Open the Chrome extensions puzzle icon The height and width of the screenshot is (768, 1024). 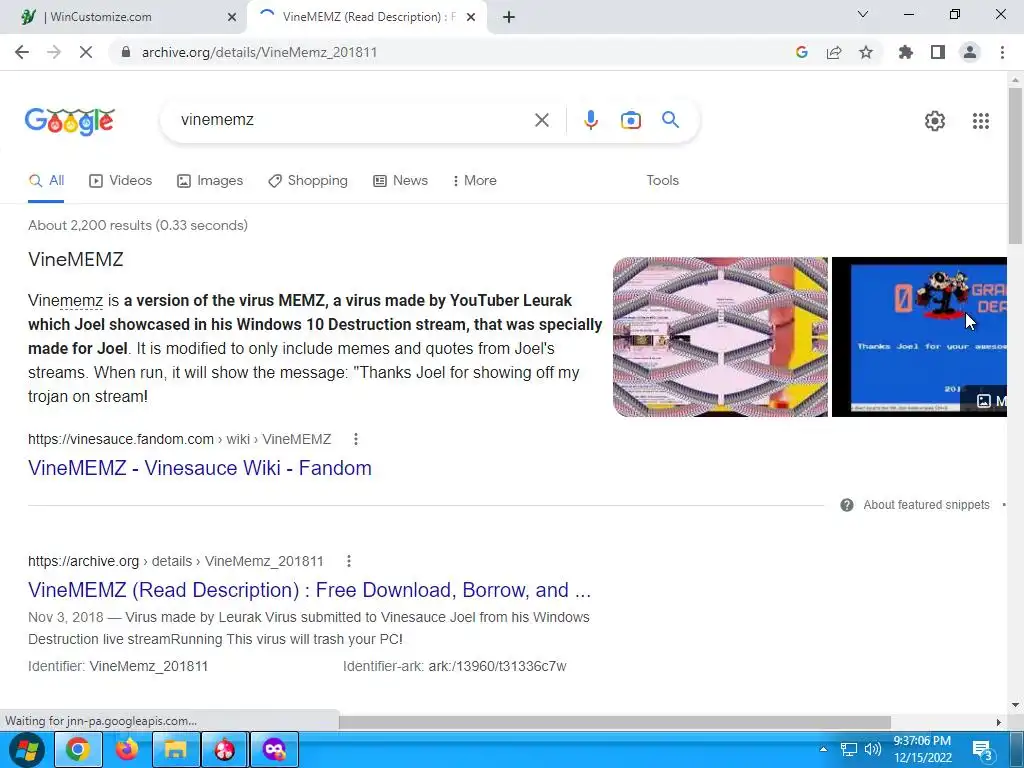click(x=906, y=52)
